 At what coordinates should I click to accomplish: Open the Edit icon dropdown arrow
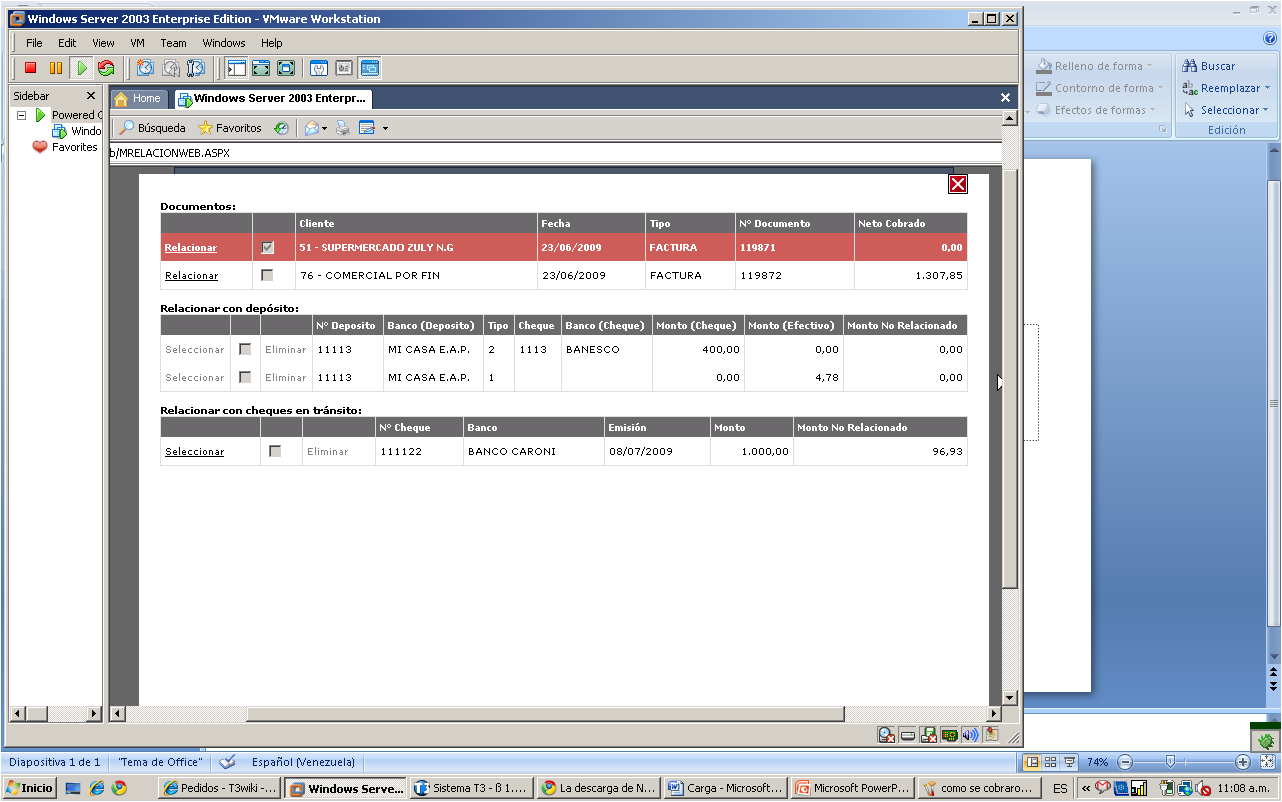(x=385, y=129)
